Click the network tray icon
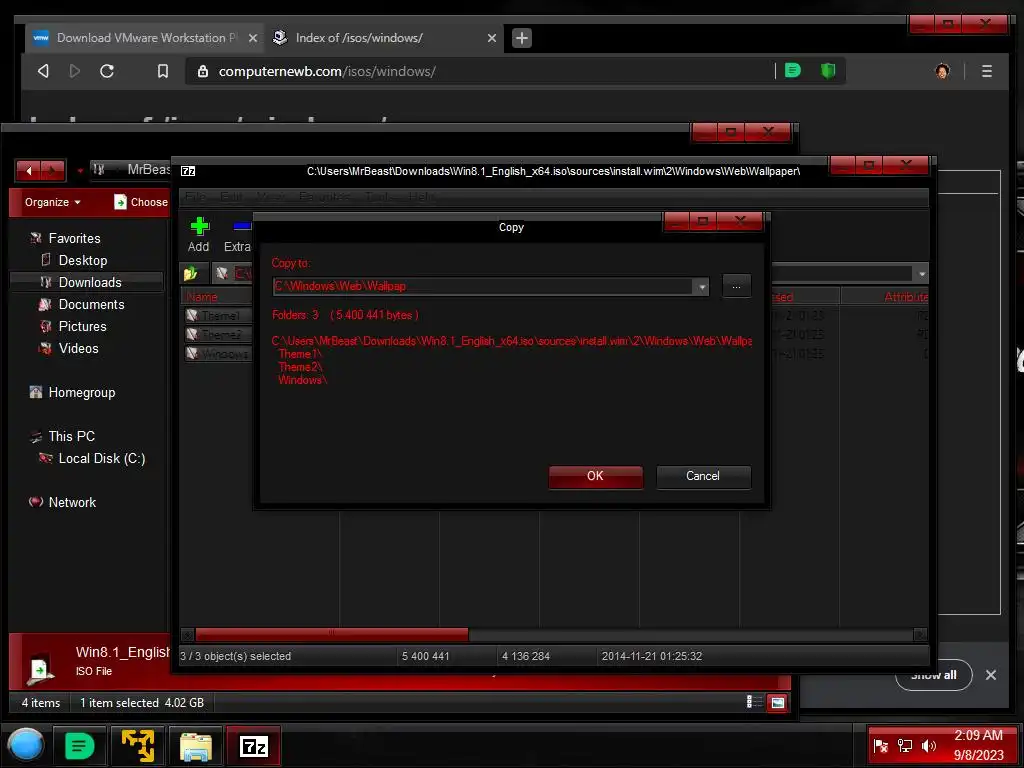1024x768 pixels. pos(904,746)
